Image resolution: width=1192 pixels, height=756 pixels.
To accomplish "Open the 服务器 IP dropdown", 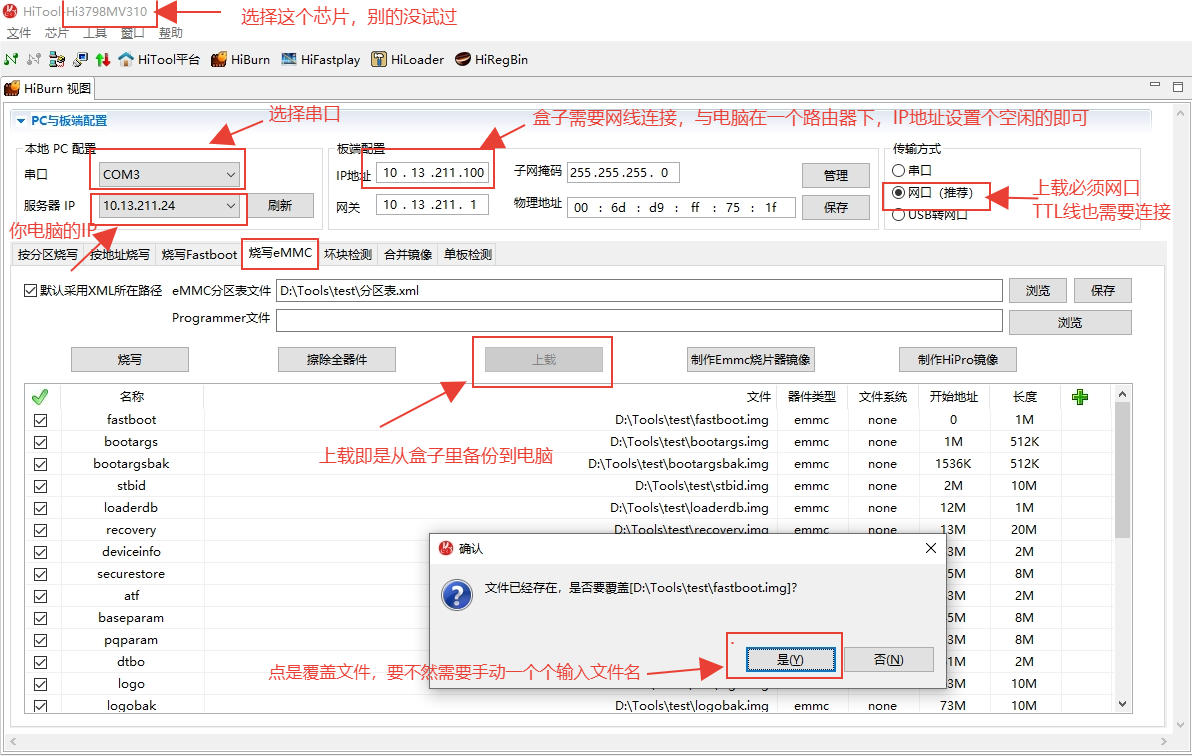I will click(x=169, y=205).
